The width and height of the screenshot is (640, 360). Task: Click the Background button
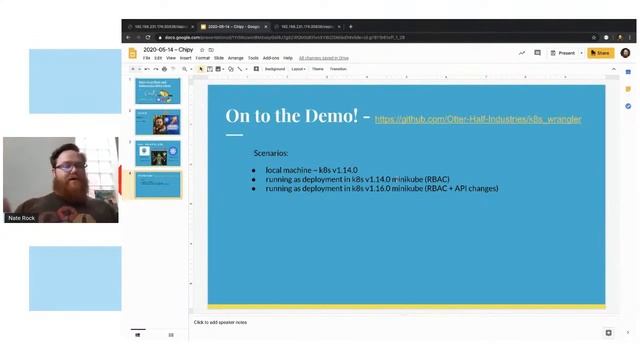275,69
